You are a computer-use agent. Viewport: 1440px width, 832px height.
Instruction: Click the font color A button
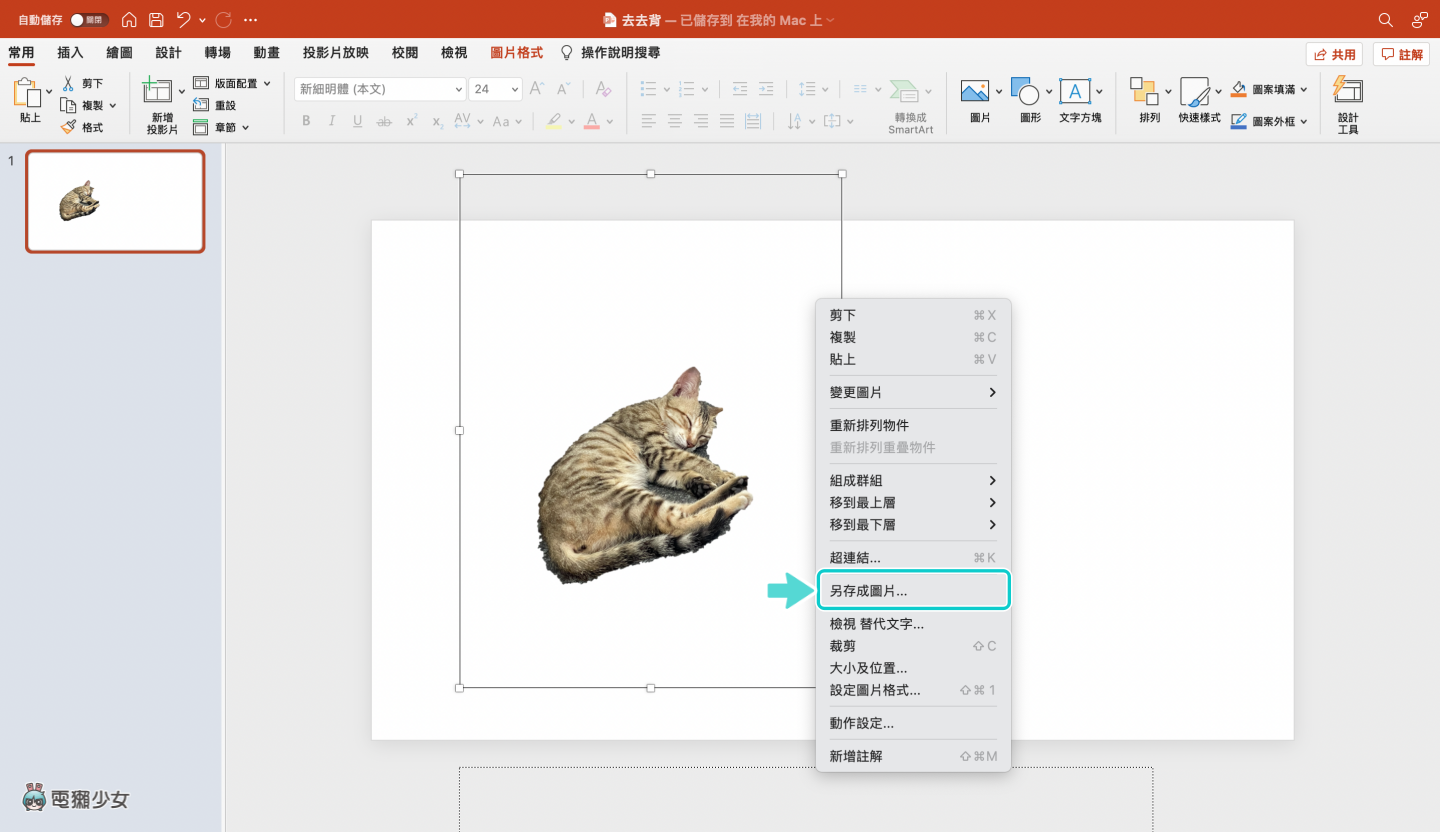coord(592,121)
